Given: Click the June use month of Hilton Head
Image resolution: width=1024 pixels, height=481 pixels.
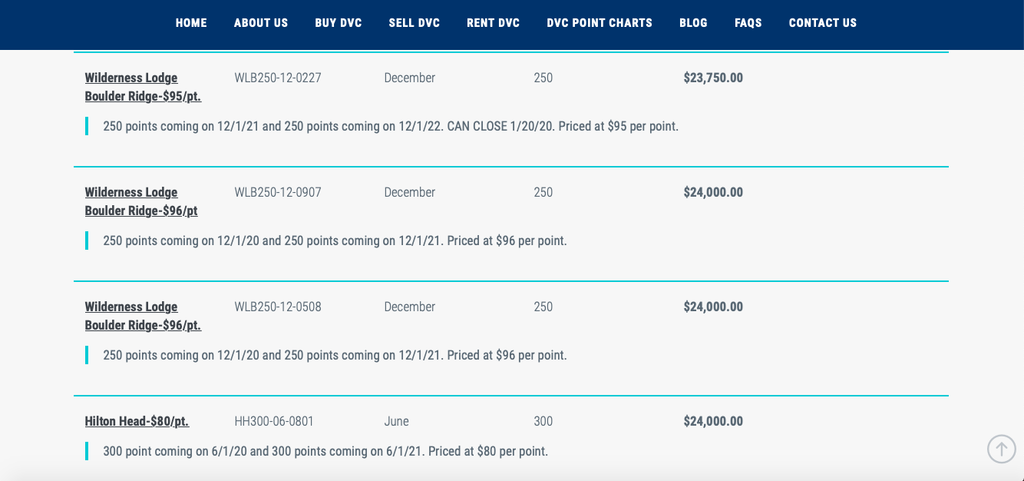Looking at the screenshot, I should (x=396, y=422).
